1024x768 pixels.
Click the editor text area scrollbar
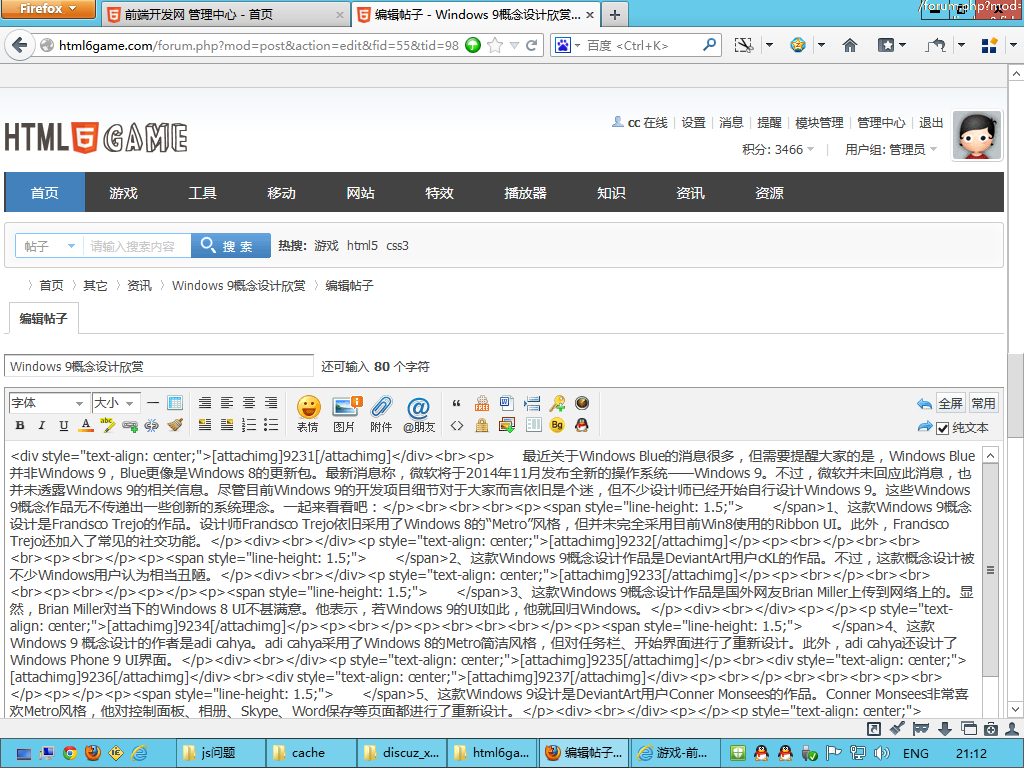click(x=990, y=570)
